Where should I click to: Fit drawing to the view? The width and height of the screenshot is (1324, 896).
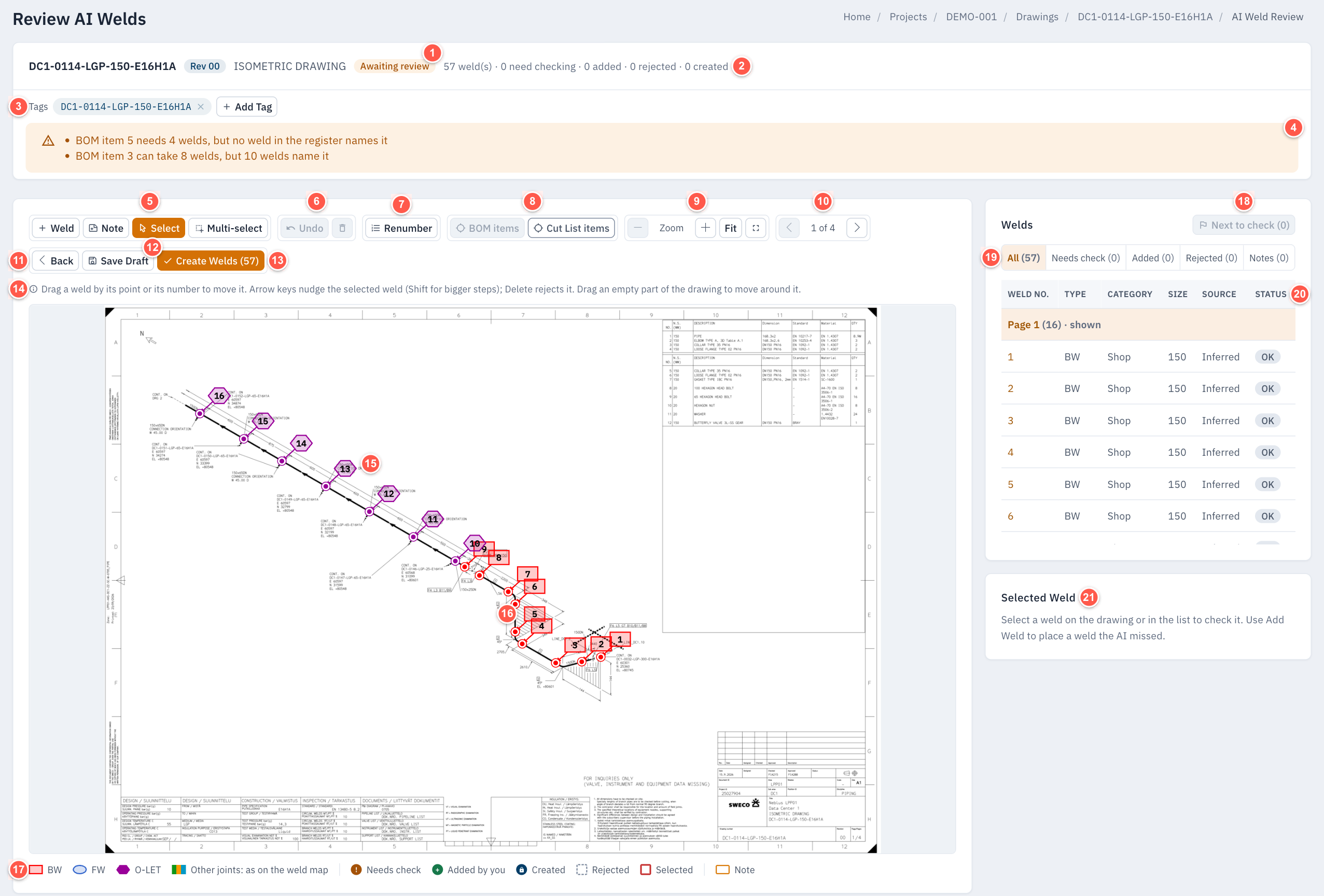pyautogui.click(x=730, y=228)
